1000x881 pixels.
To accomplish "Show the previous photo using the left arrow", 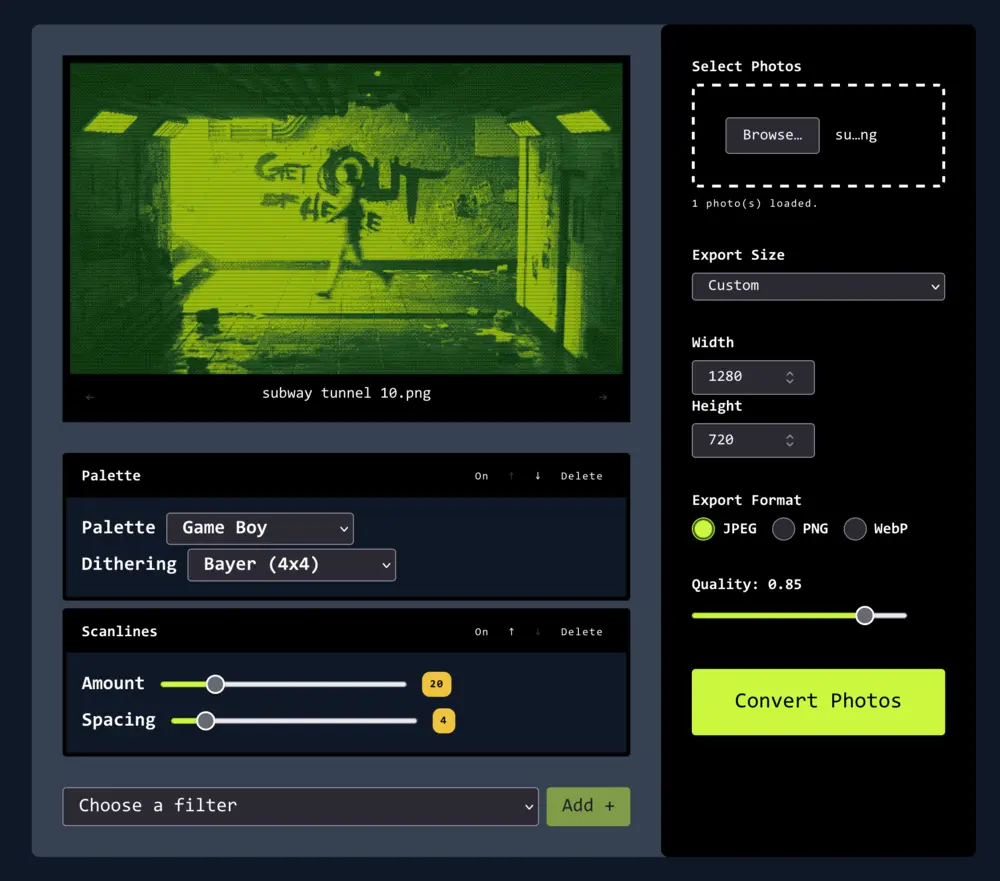I will [89, 395].
